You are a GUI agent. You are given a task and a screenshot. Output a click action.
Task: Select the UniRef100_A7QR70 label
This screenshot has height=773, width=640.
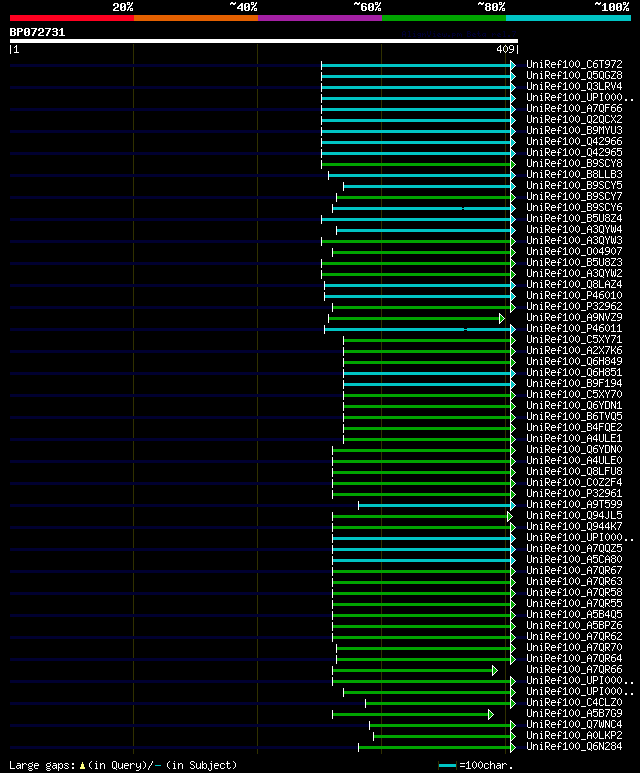coord(574,647)
